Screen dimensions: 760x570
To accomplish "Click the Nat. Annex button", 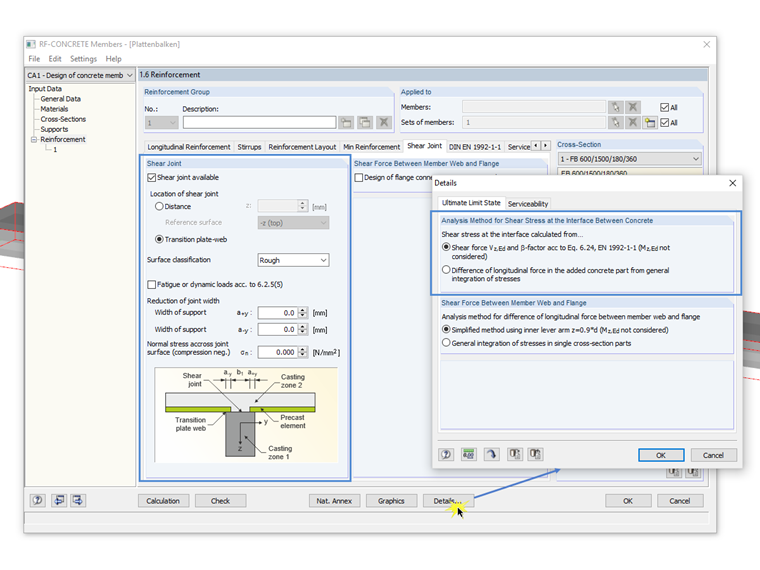I will point(334,501).
